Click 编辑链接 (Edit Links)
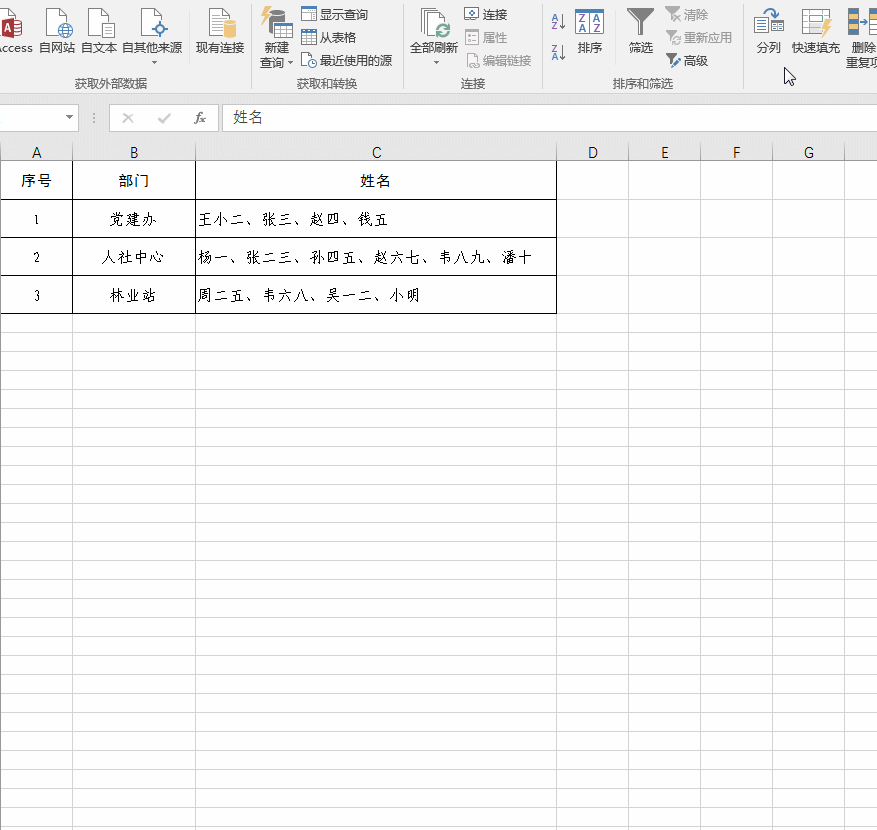The width and height of the screenshot is (877, 830). pos(498,60)
